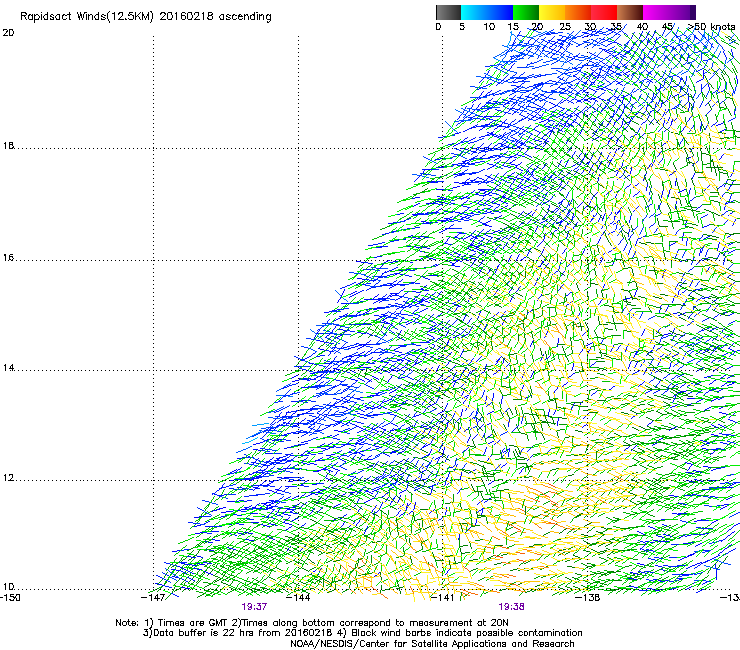Click the gray 0-5 knots color swatch
Image resolution: width=740 pixels, height=650 pixels.
[x=448, y=12]
